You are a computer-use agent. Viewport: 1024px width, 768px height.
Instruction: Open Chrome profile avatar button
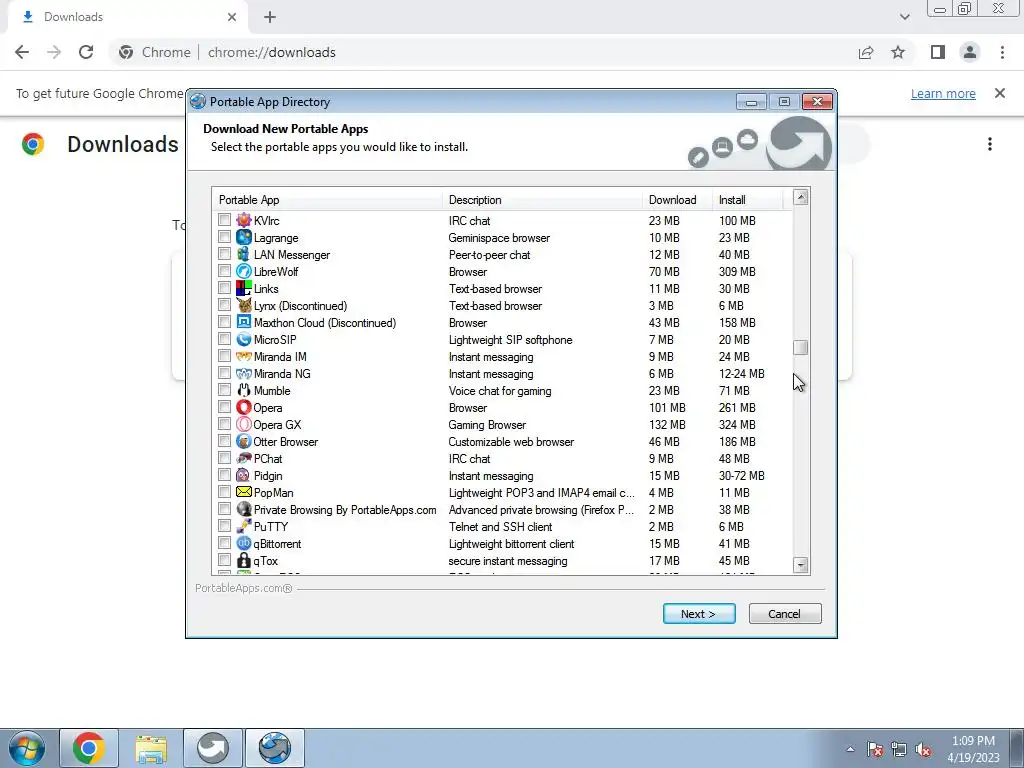[970, 52]
